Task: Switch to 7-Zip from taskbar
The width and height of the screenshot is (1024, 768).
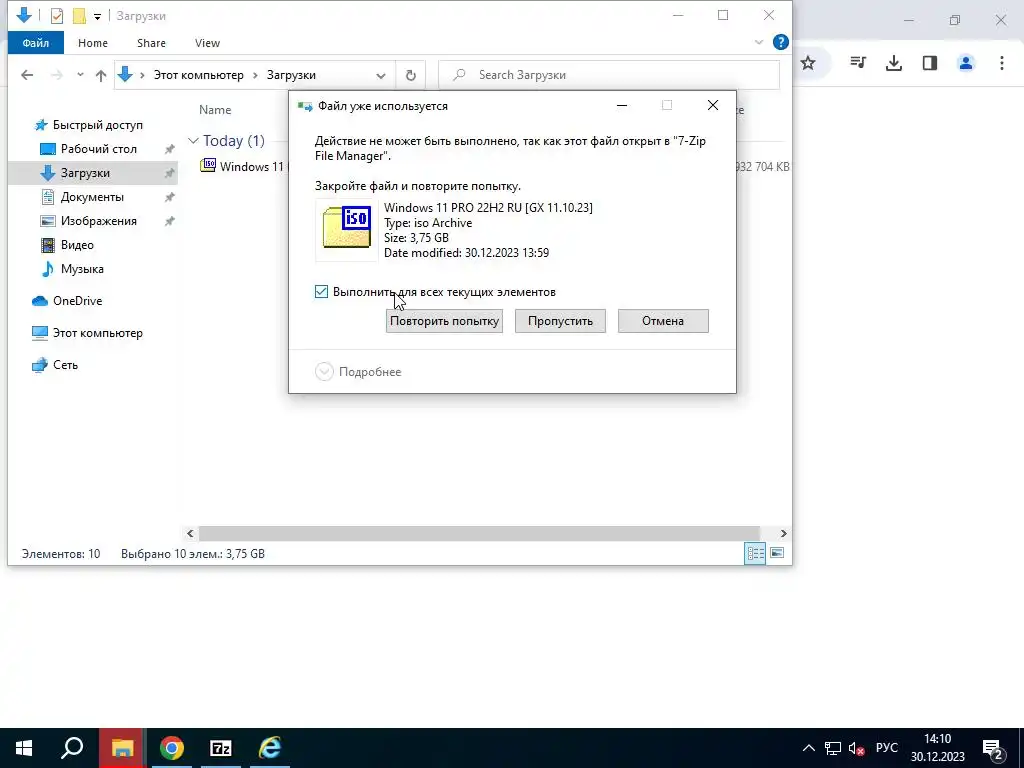Action: click(x=221, y=748)
